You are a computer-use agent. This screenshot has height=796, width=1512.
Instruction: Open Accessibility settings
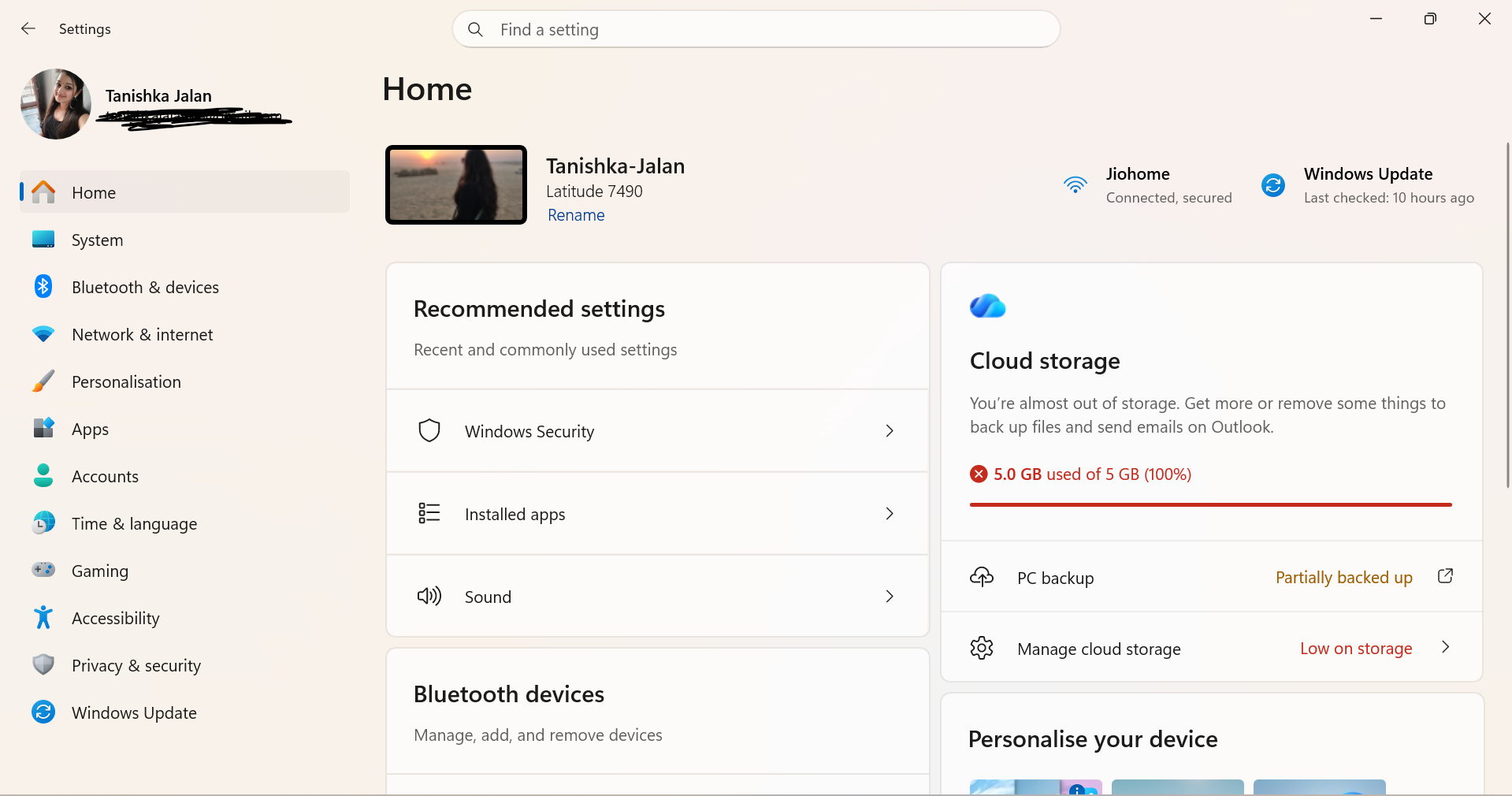[x=184, y=618]
